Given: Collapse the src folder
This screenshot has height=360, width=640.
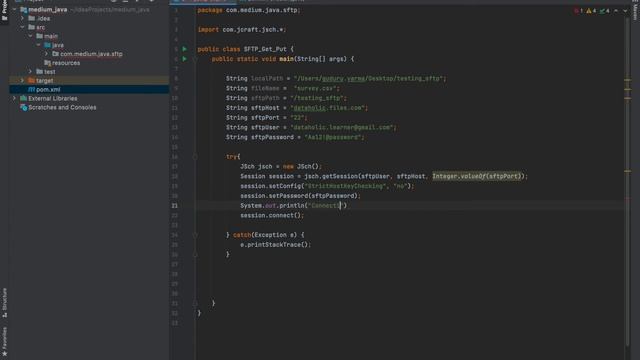Looking at the screenshot, I should point(23,27).
